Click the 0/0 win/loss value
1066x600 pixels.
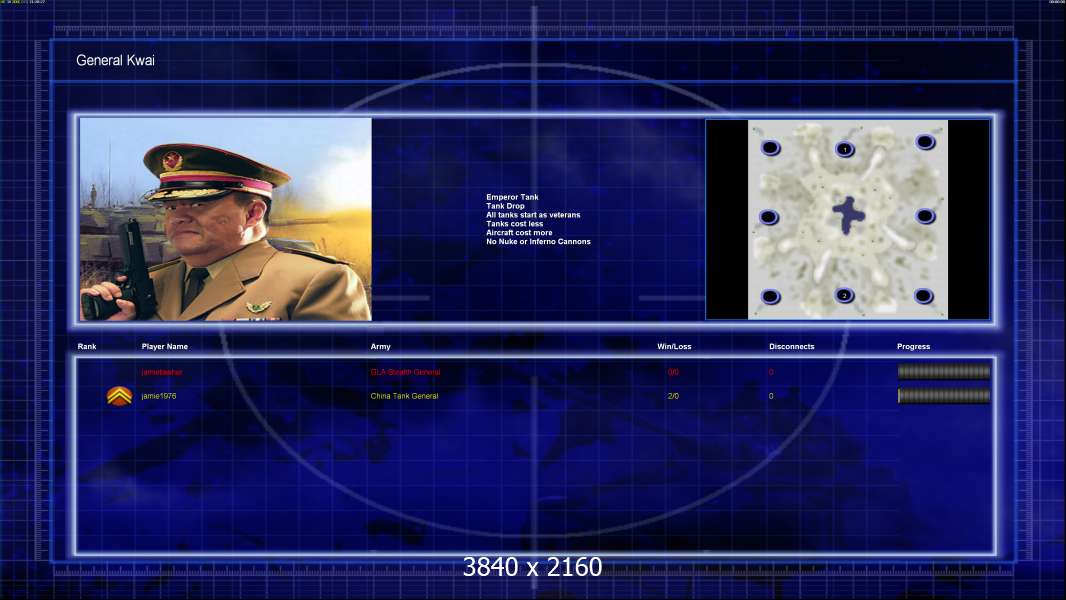point(673,372)
